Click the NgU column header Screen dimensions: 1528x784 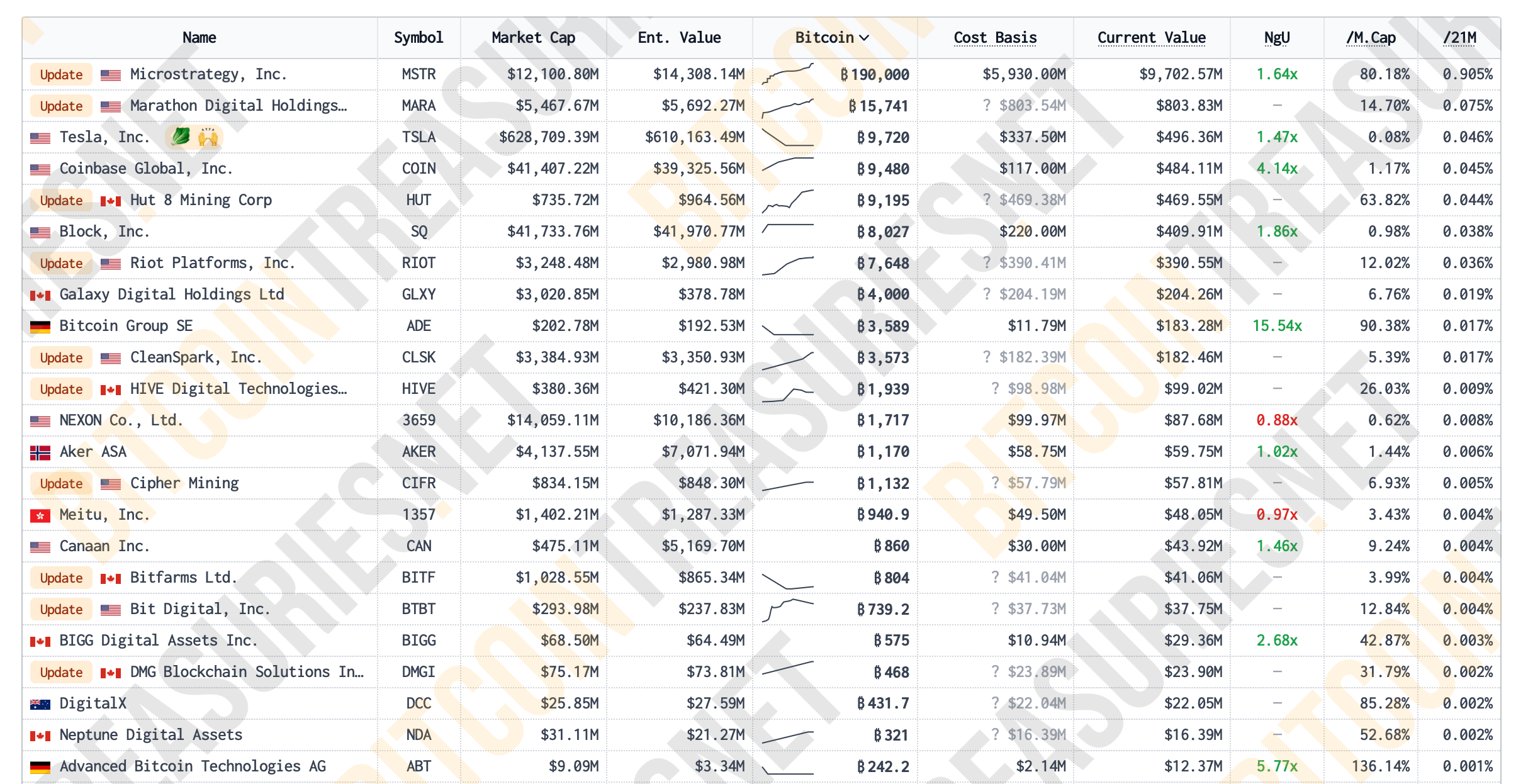point(1277,38)
